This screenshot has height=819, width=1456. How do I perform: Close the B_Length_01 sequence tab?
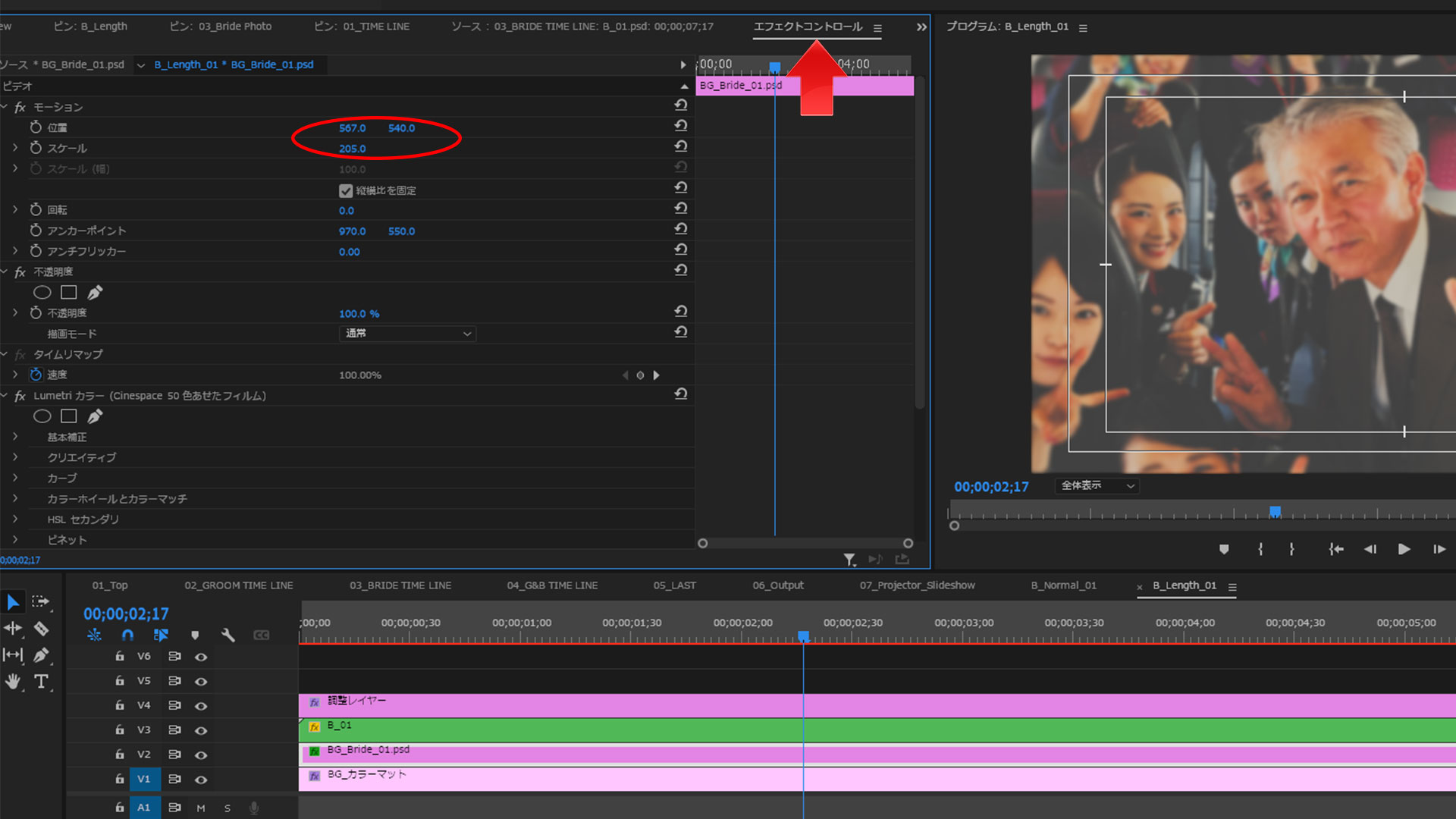pos(1139,587)
